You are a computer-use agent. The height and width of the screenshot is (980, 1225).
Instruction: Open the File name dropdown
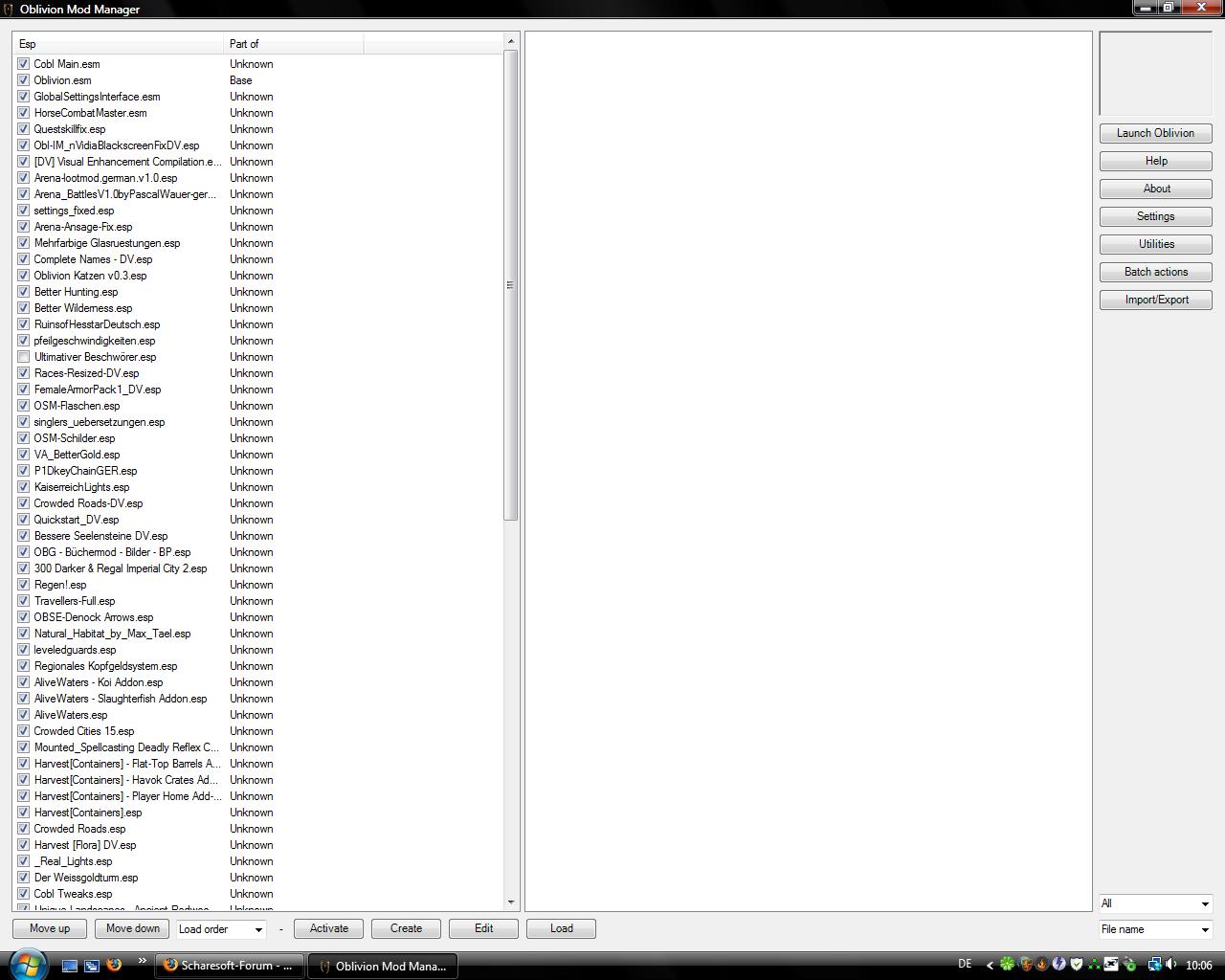click(1155, 929)
